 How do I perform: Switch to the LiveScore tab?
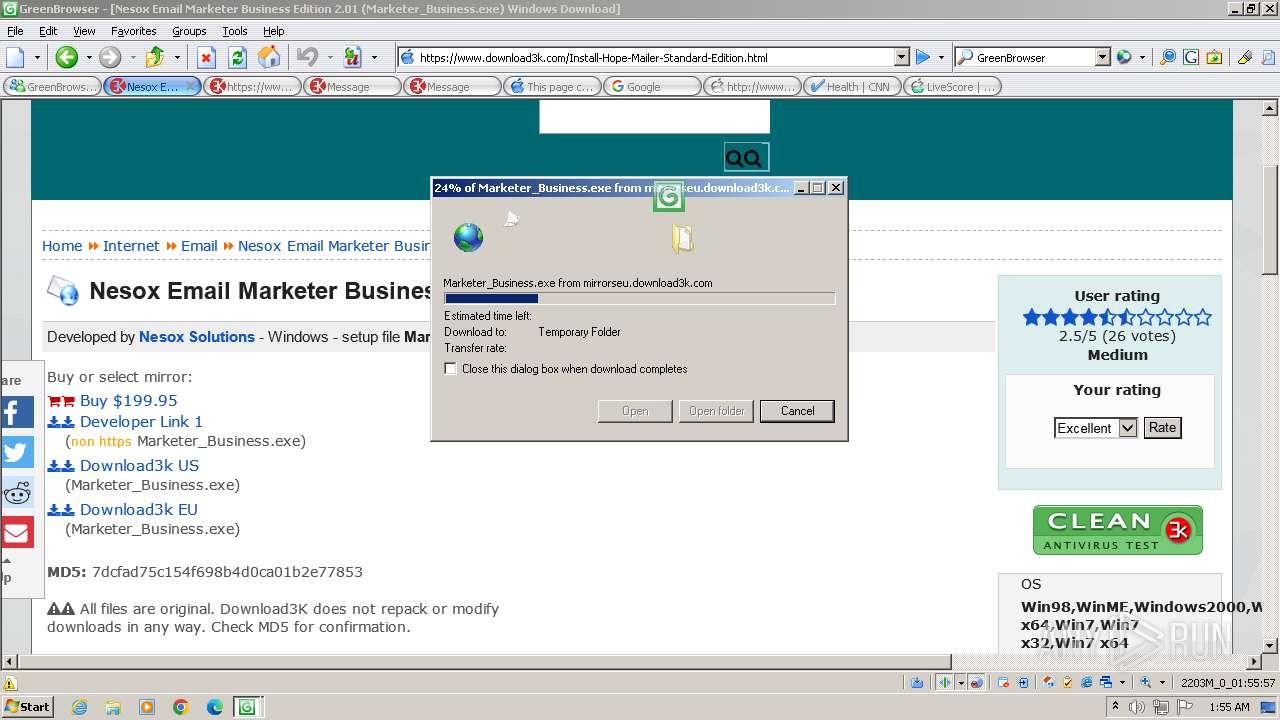(952, 87)
